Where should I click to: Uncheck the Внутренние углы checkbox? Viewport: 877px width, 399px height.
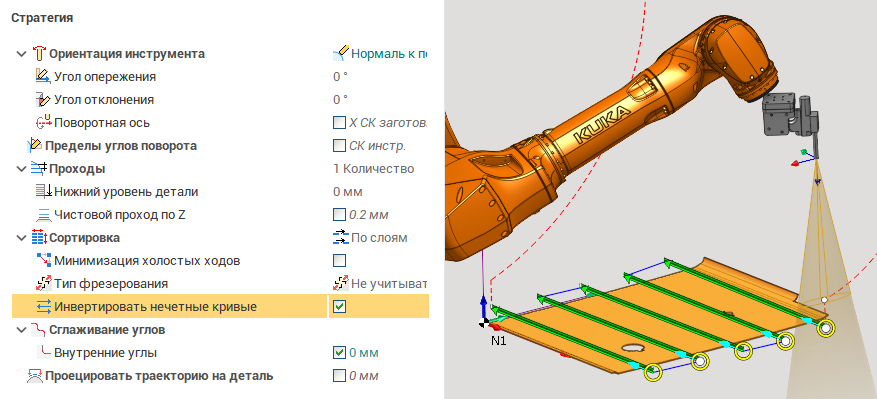coord(339,353)
